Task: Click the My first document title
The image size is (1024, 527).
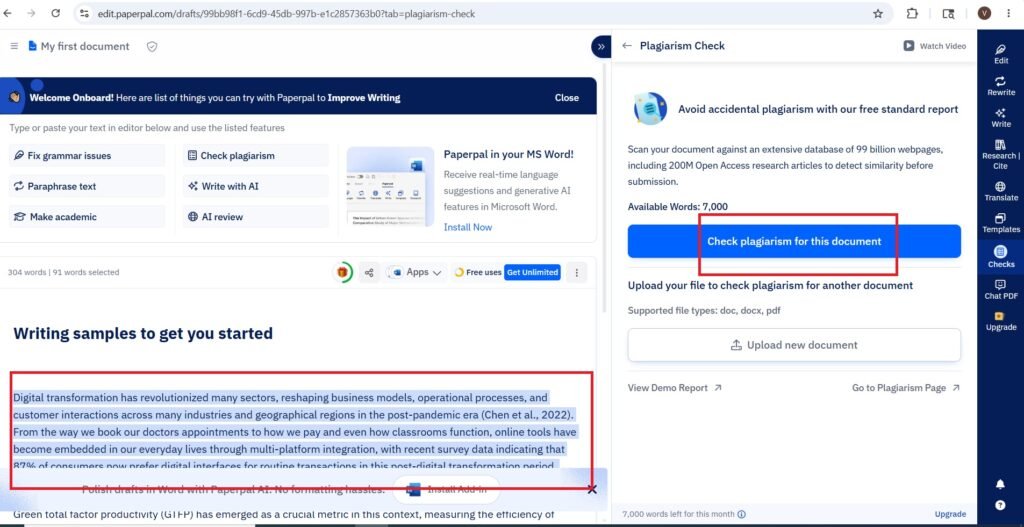Action: (85, 46)
